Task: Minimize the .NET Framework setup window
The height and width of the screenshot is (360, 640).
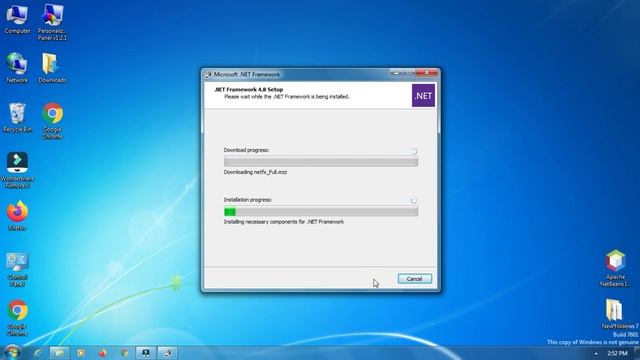Action: point(395,73)
